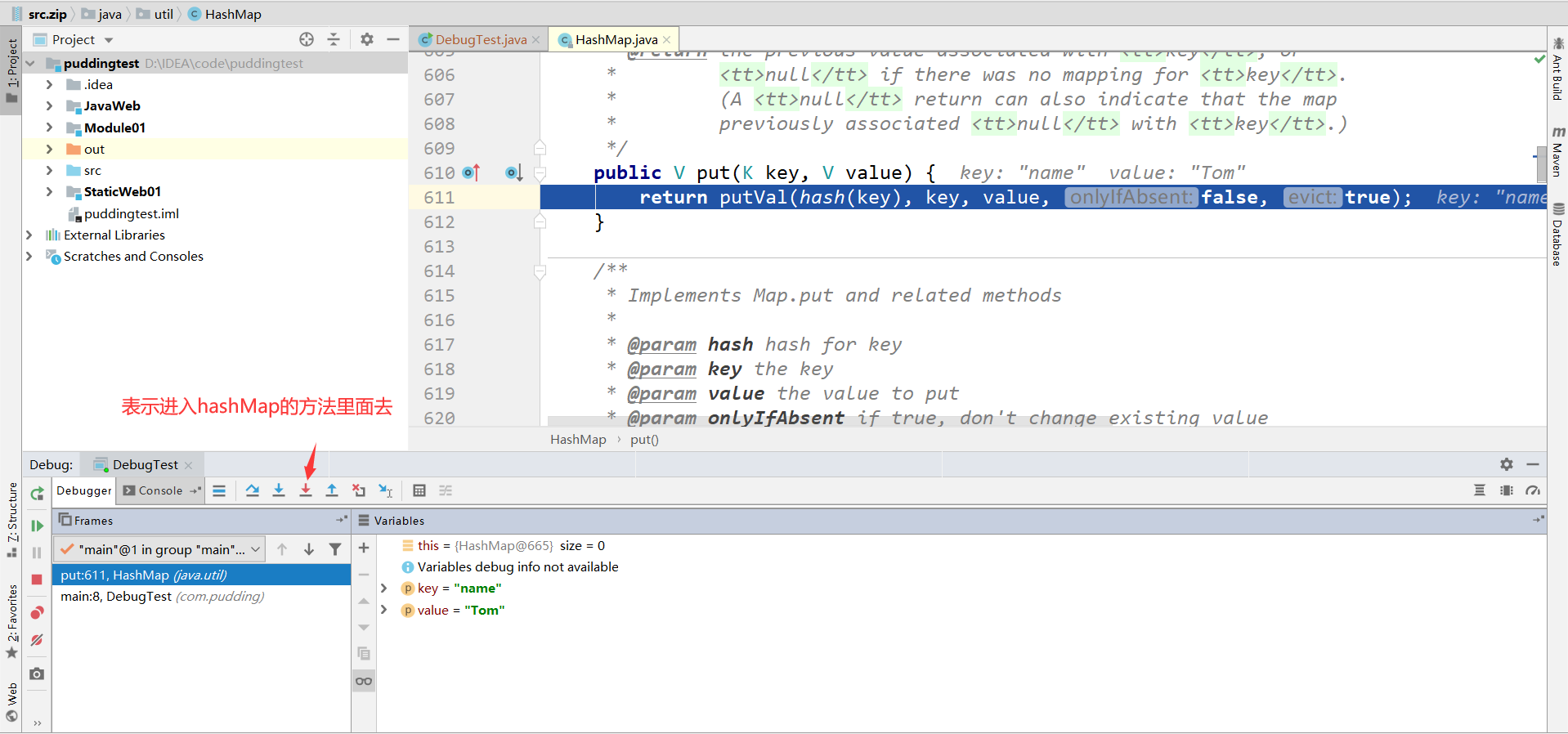The width and height of the screenshot is (1568, 734).
Task: Click the Locate/Select Opened File target icon
Action: (x=307, y=39)
